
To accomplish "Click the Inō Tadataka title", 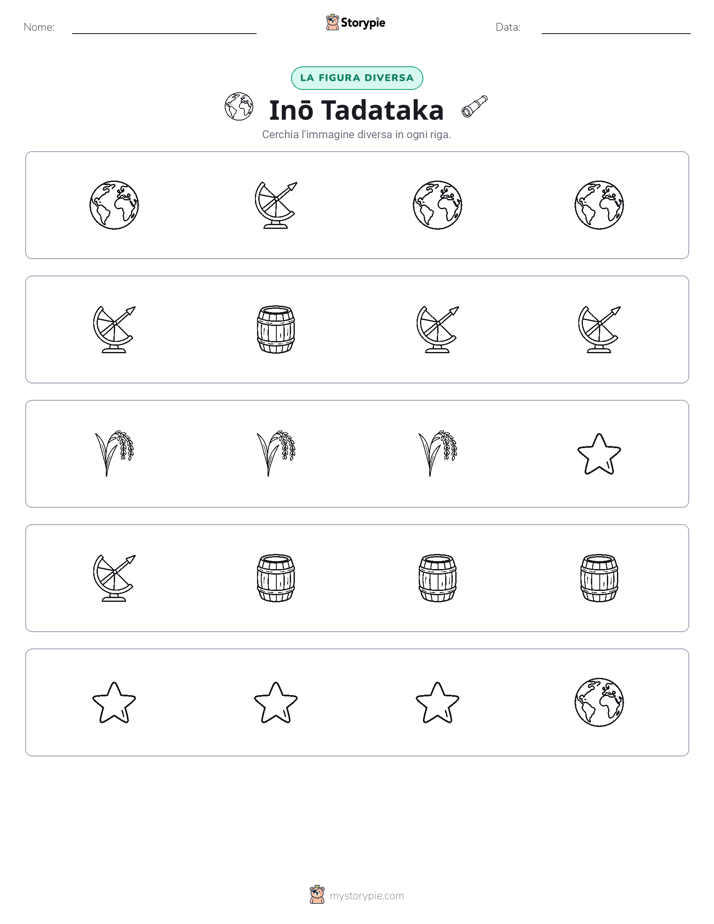I will [356, 110].
